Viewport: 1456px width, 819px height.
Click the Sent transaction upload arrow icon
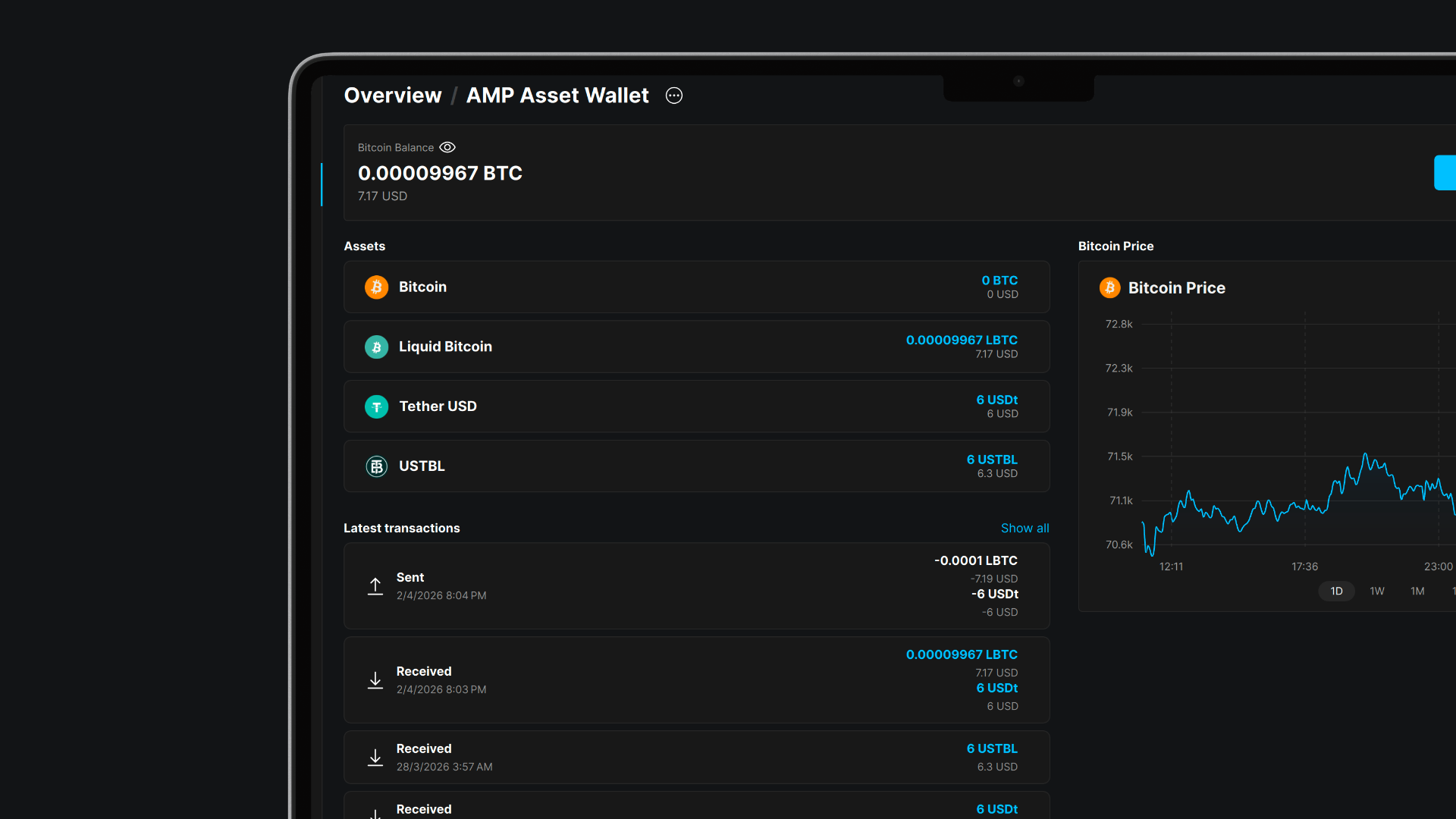click(375, 586)
